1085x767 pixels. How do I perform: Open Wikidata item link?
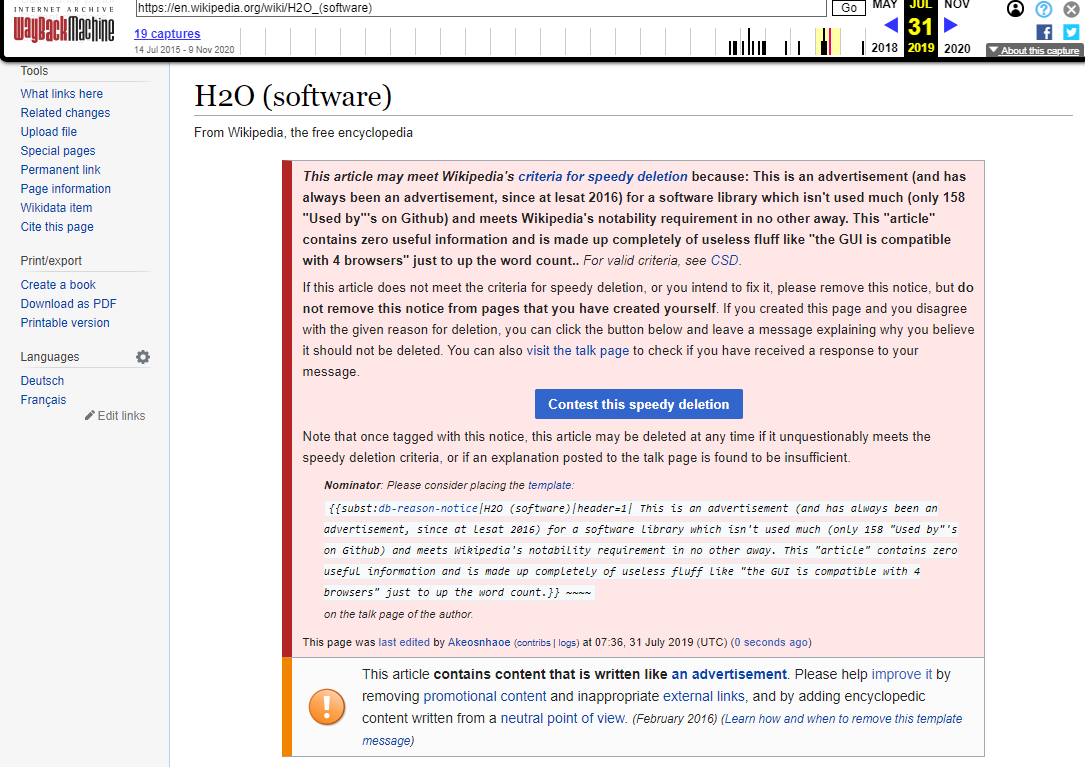click(x=56, y=208)
